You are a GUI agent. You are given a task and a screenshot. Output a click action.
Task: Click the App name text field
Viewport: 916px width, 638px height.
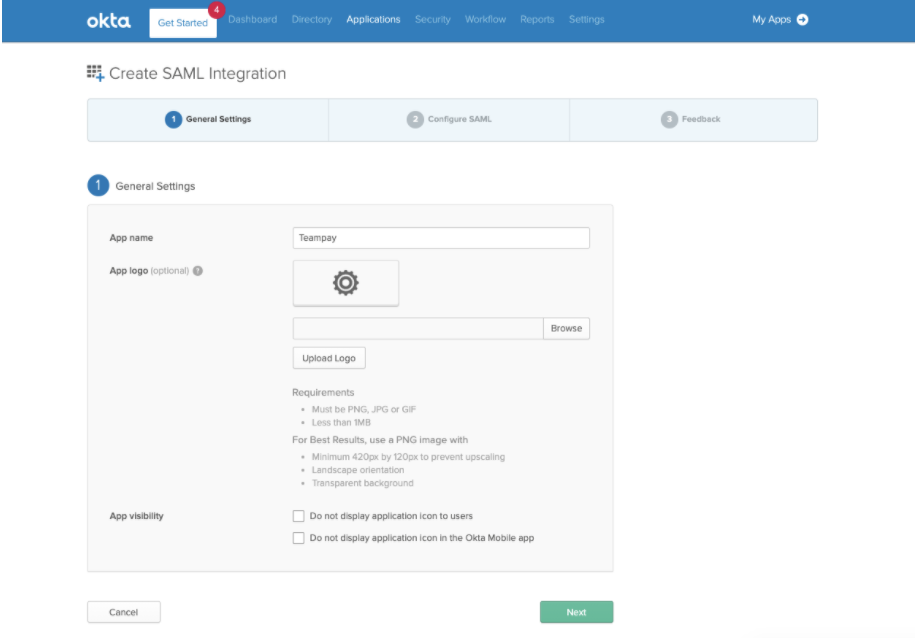coord(441,238)
